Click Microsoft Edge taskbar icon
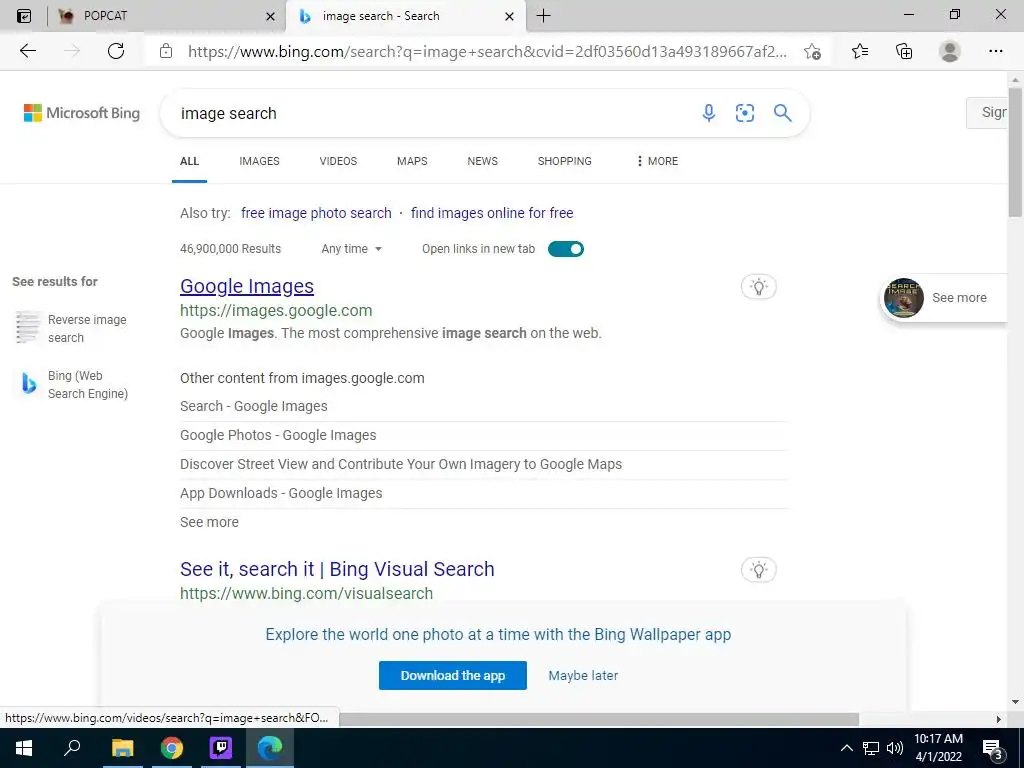1024x768 pixels. 270,748
